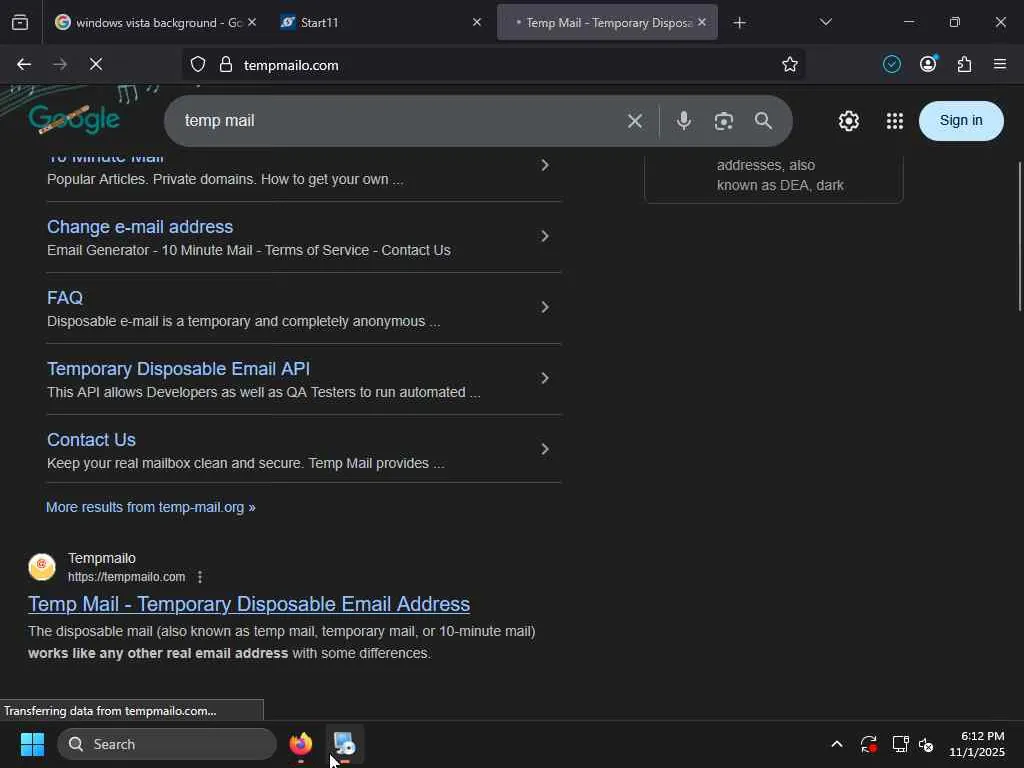The width and height of the screenshot is (1024, 768).
Task: Expand the FAQ sitelink chevron
Action: click(x=545, y=307)
